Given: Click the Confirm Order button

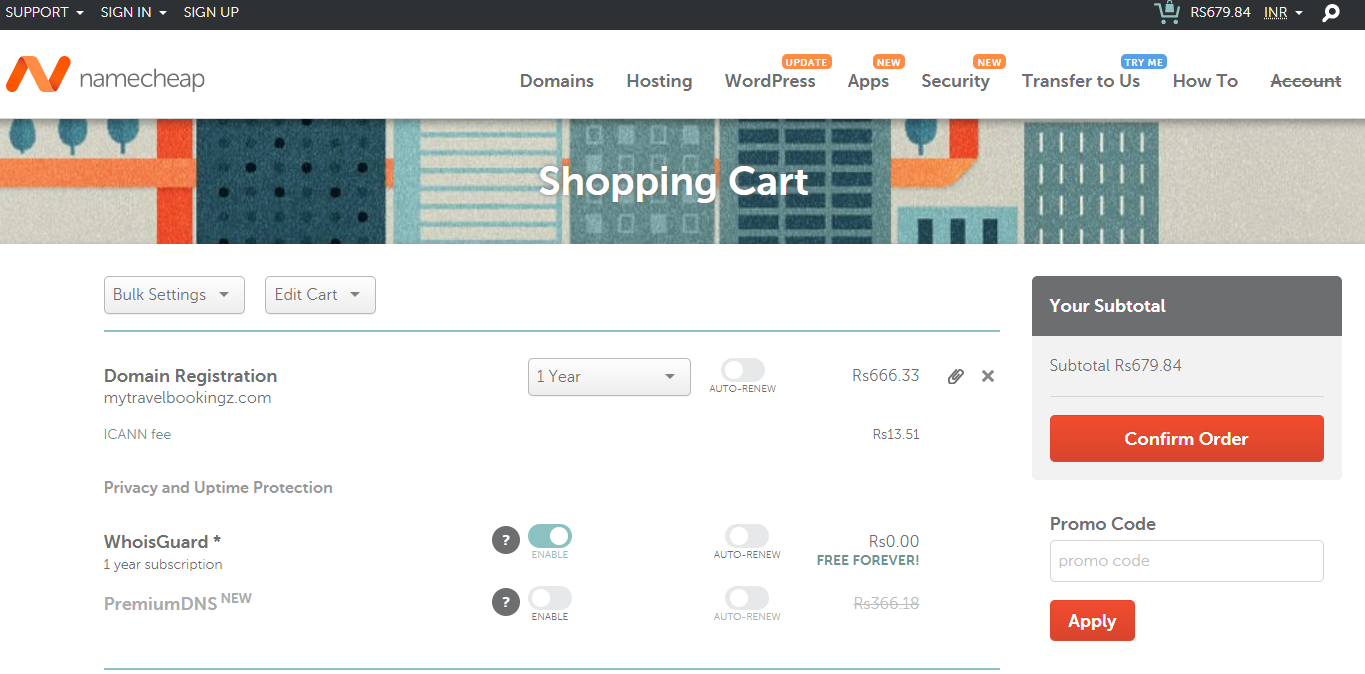Looking at the screenshot, I should coord(1187,438).
